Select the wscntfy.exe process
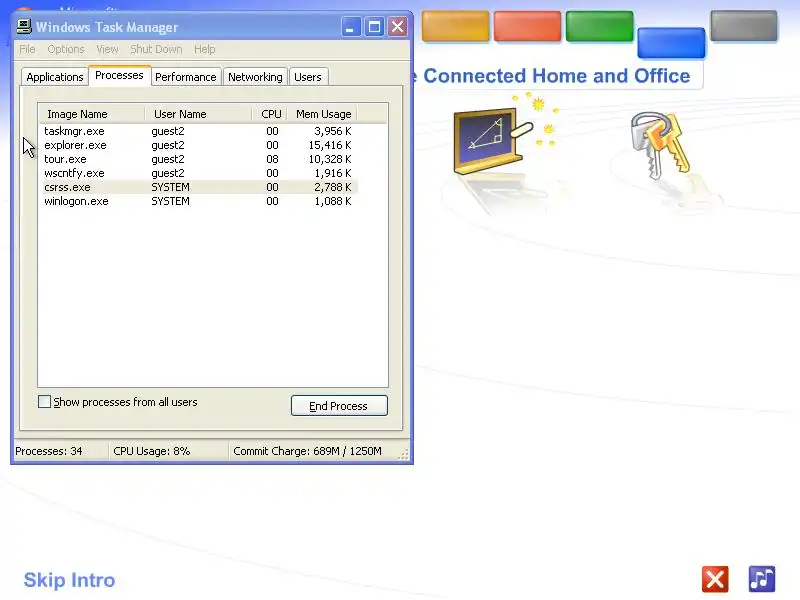 [x=199, y=173]
